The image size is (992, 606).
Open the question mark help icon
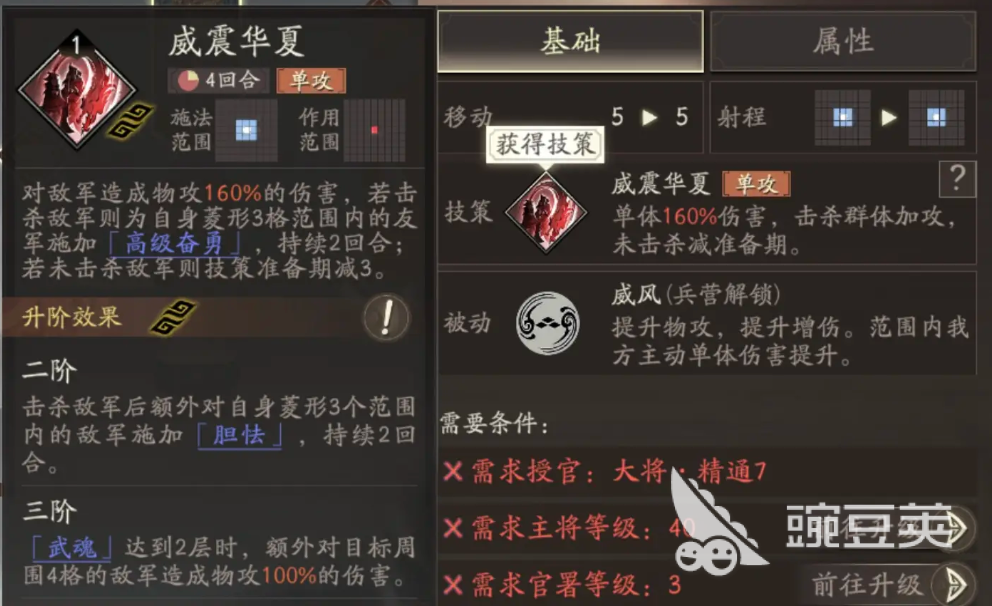pyautogui.click(x=957, y=179)
